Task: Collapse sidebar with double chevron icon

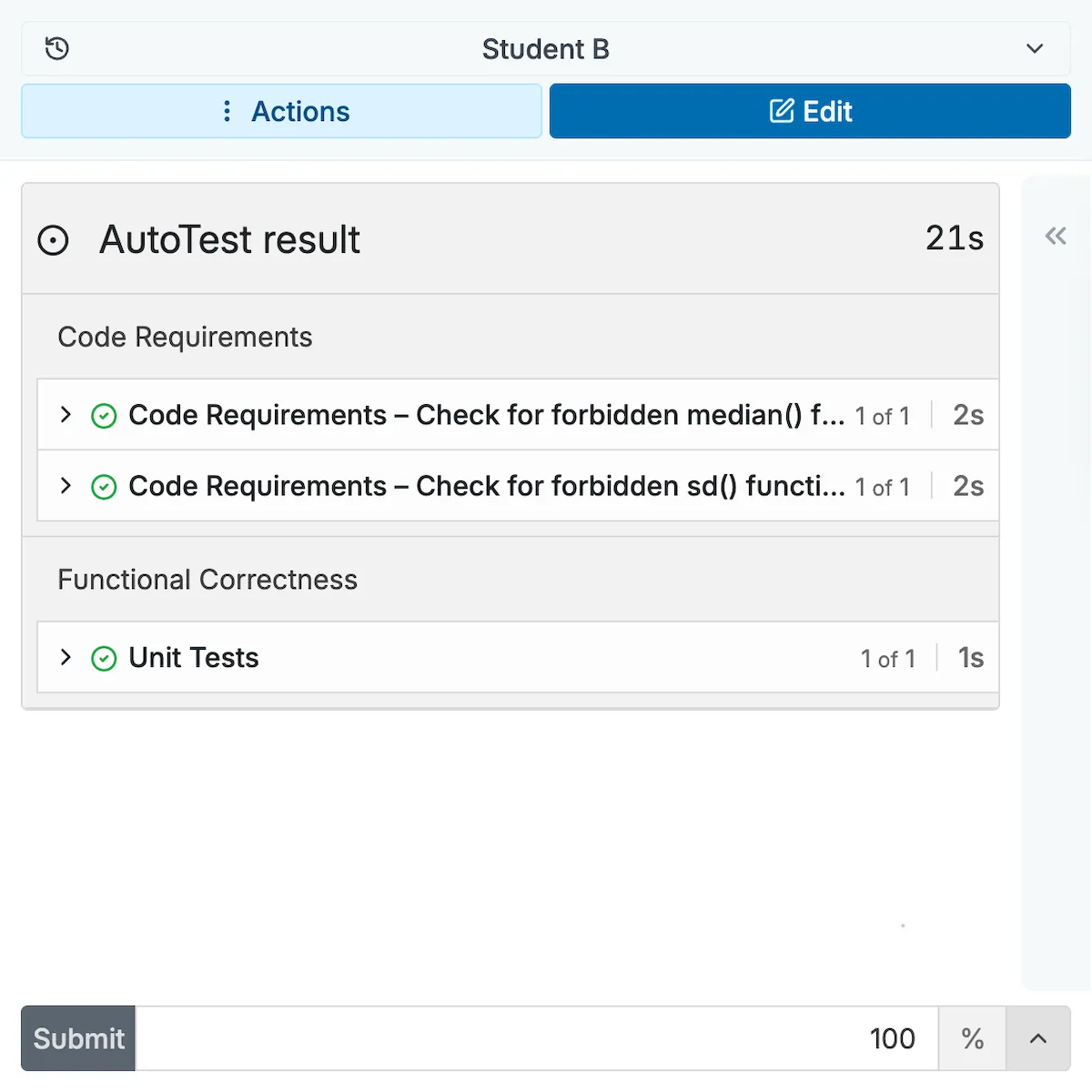Action: [x=1056, y=237]
